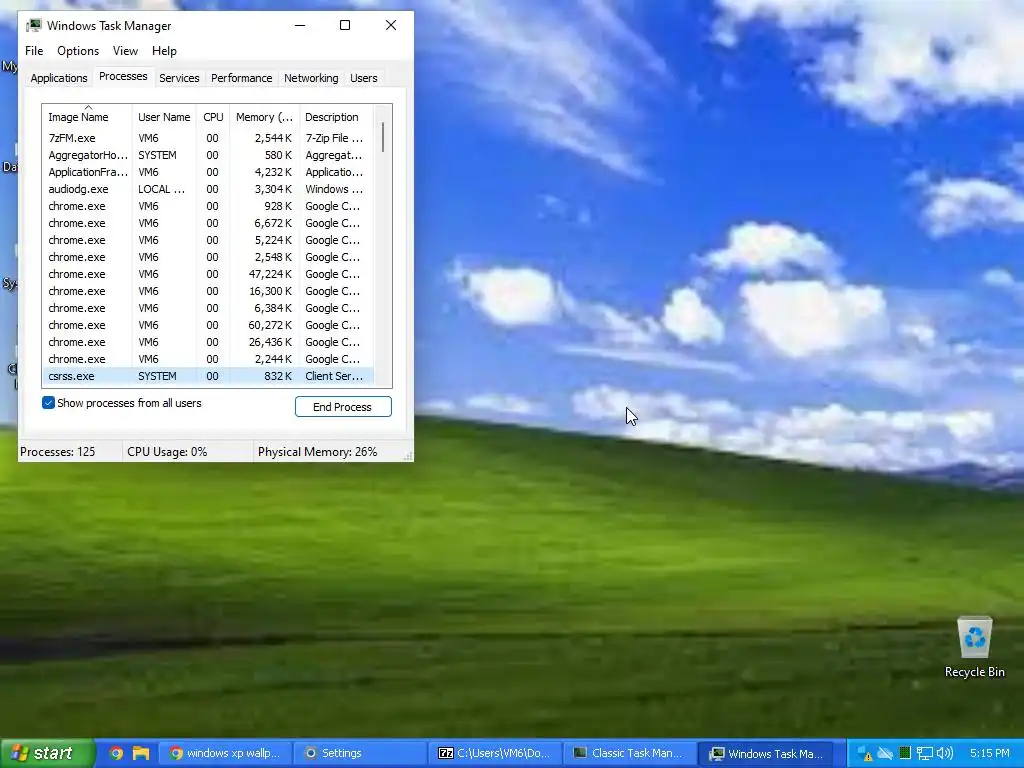The height and width of the screenshot is (768, 1024).
Task: Select the audiodg.exe process row
Action: [x=208, y=189]
